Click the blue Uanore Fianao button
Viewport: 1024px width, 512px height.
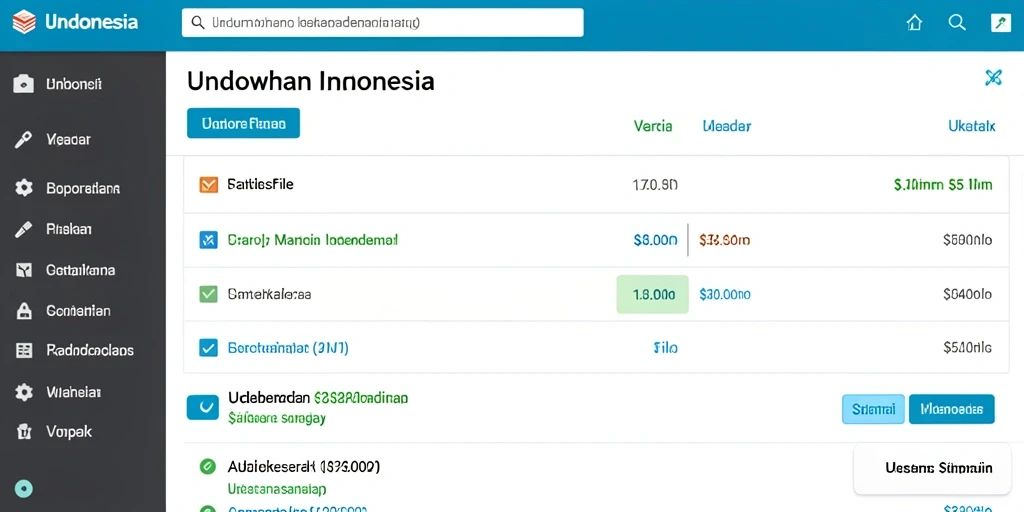(x=243, y=123)
